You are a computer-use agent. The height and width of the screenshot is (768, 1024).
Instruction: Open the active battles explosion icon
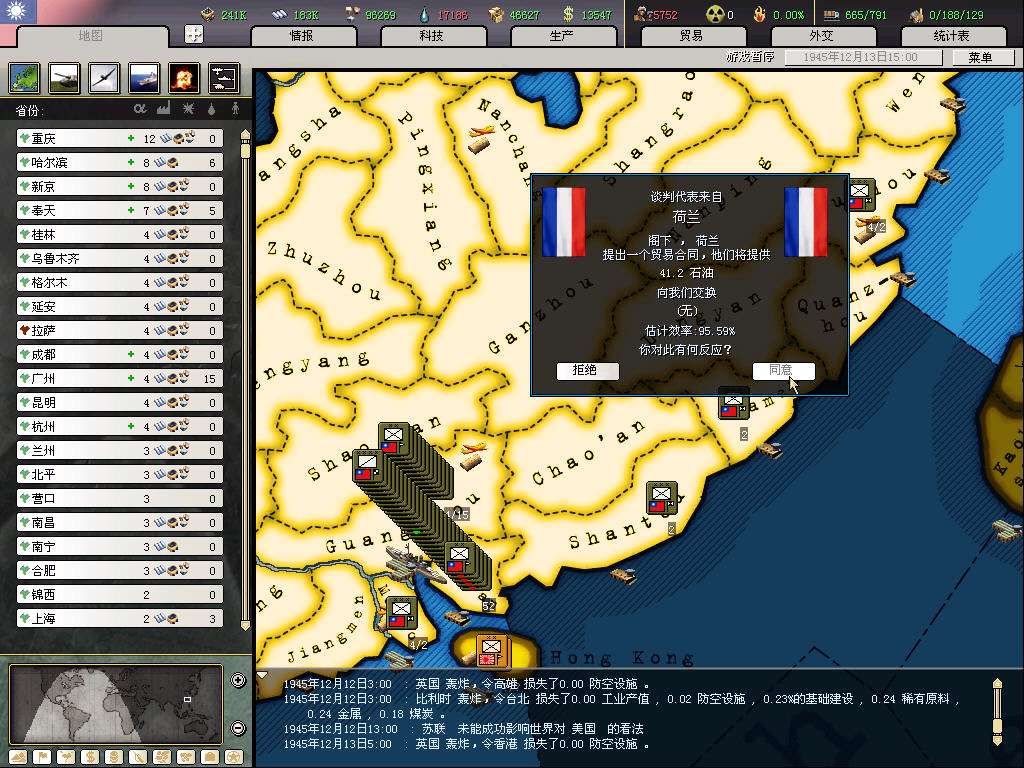click(x=184, y=78)
